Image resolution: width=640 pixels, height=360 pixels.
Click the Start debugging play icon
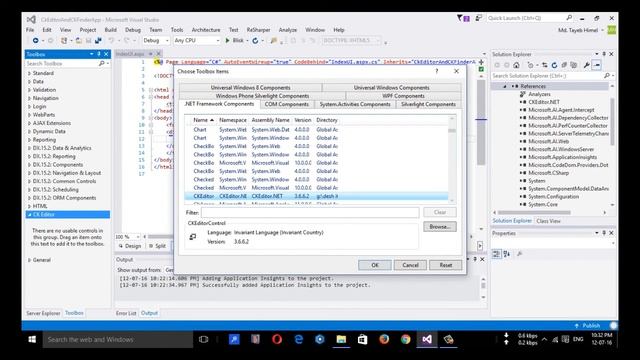228,40
